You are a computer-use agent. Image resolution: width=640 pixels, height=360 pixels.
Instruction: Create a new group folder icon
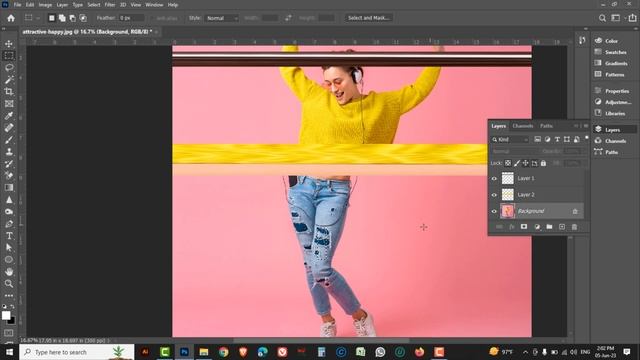click(549, 227)
